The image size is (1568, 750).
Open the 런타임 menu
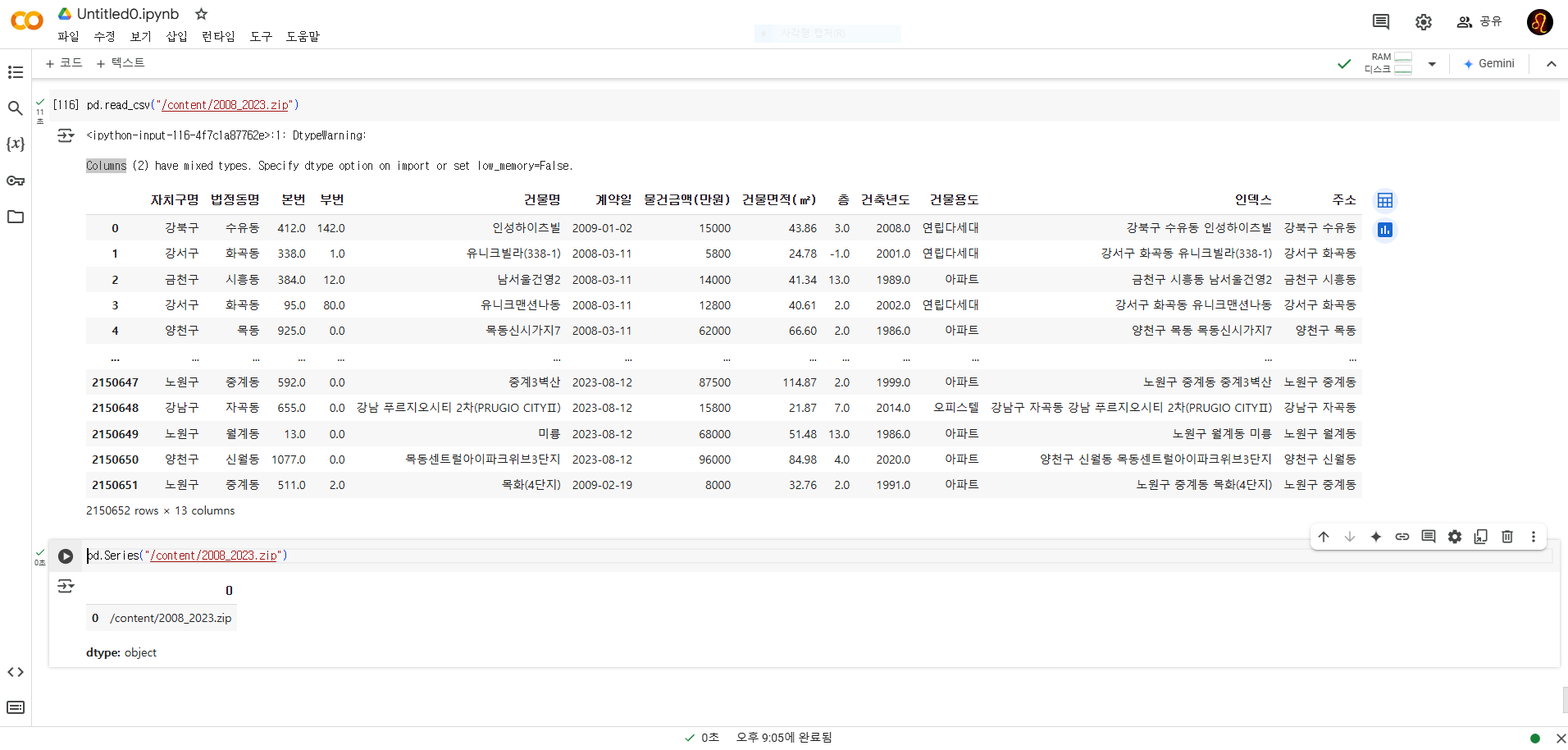coord(218,37)
